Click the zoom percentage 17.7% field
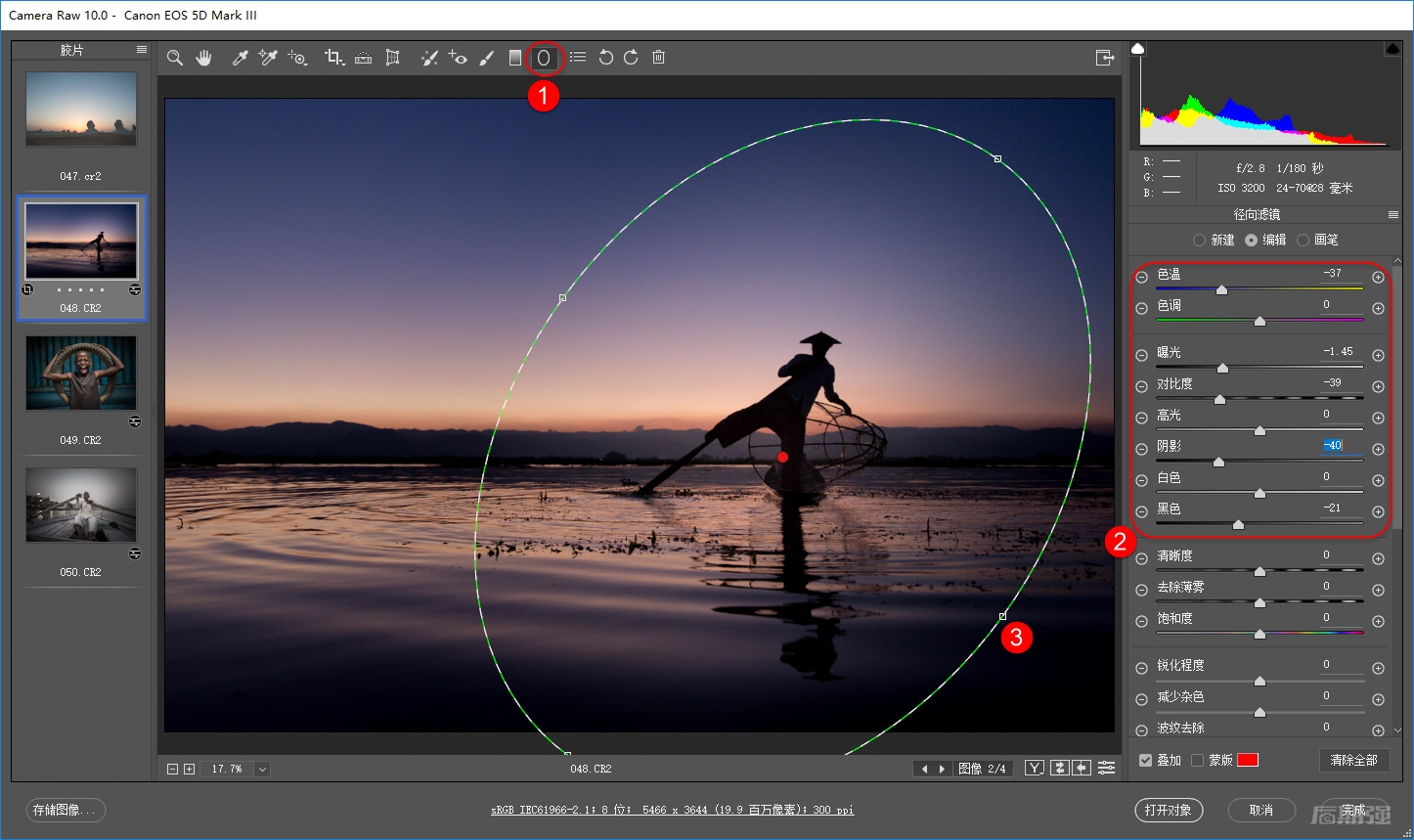Viewport: 1414px width, 840px height. point(227,770)
